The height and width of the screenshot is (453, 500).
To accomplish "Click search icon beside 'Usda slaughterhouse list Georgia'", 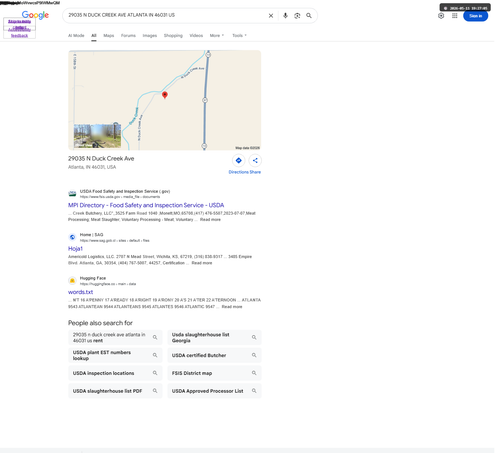I will [x=254, y=337].
